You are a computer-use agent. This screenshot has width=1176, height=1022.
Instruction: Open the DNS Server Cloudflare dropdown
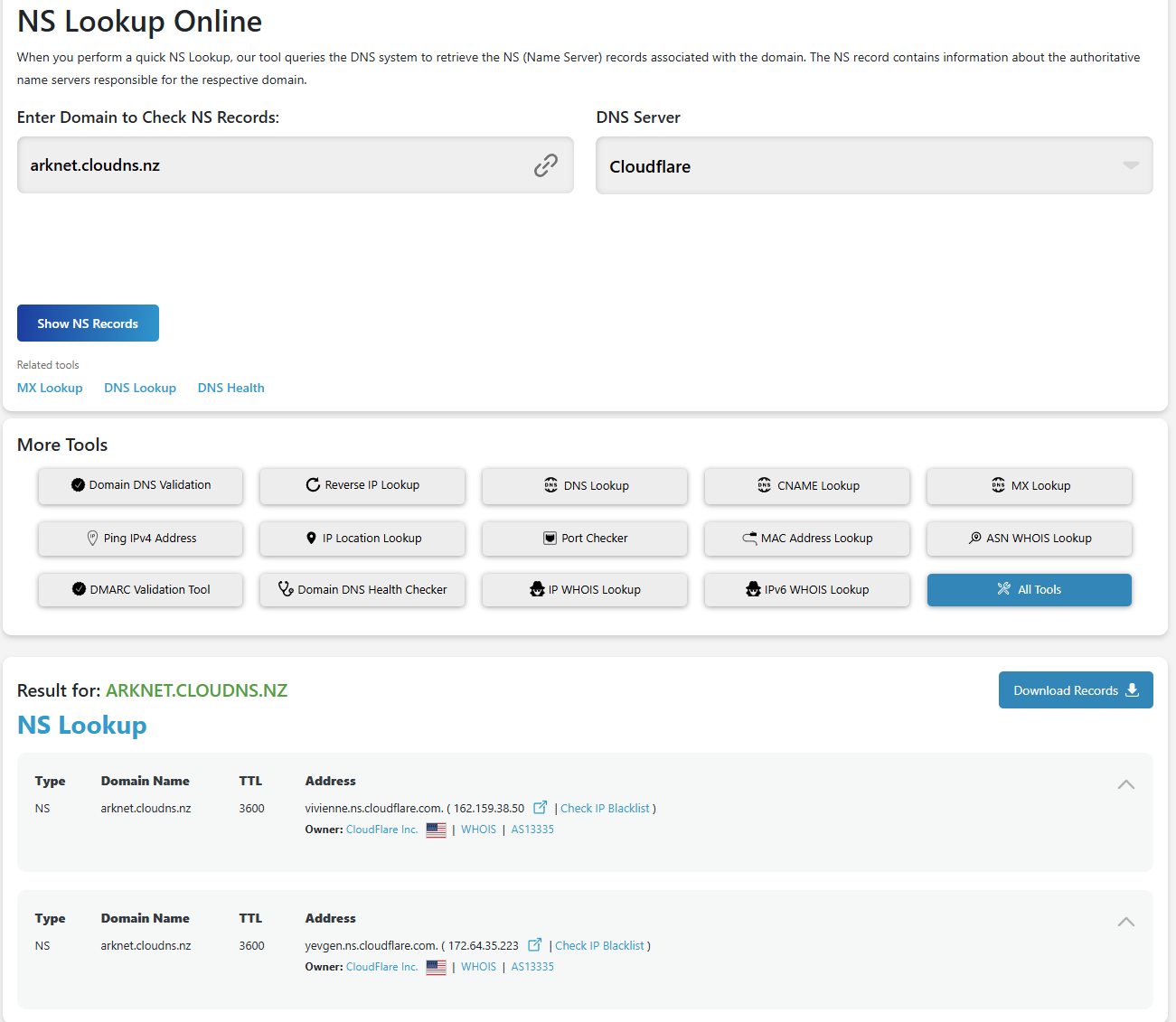[873, 166]
